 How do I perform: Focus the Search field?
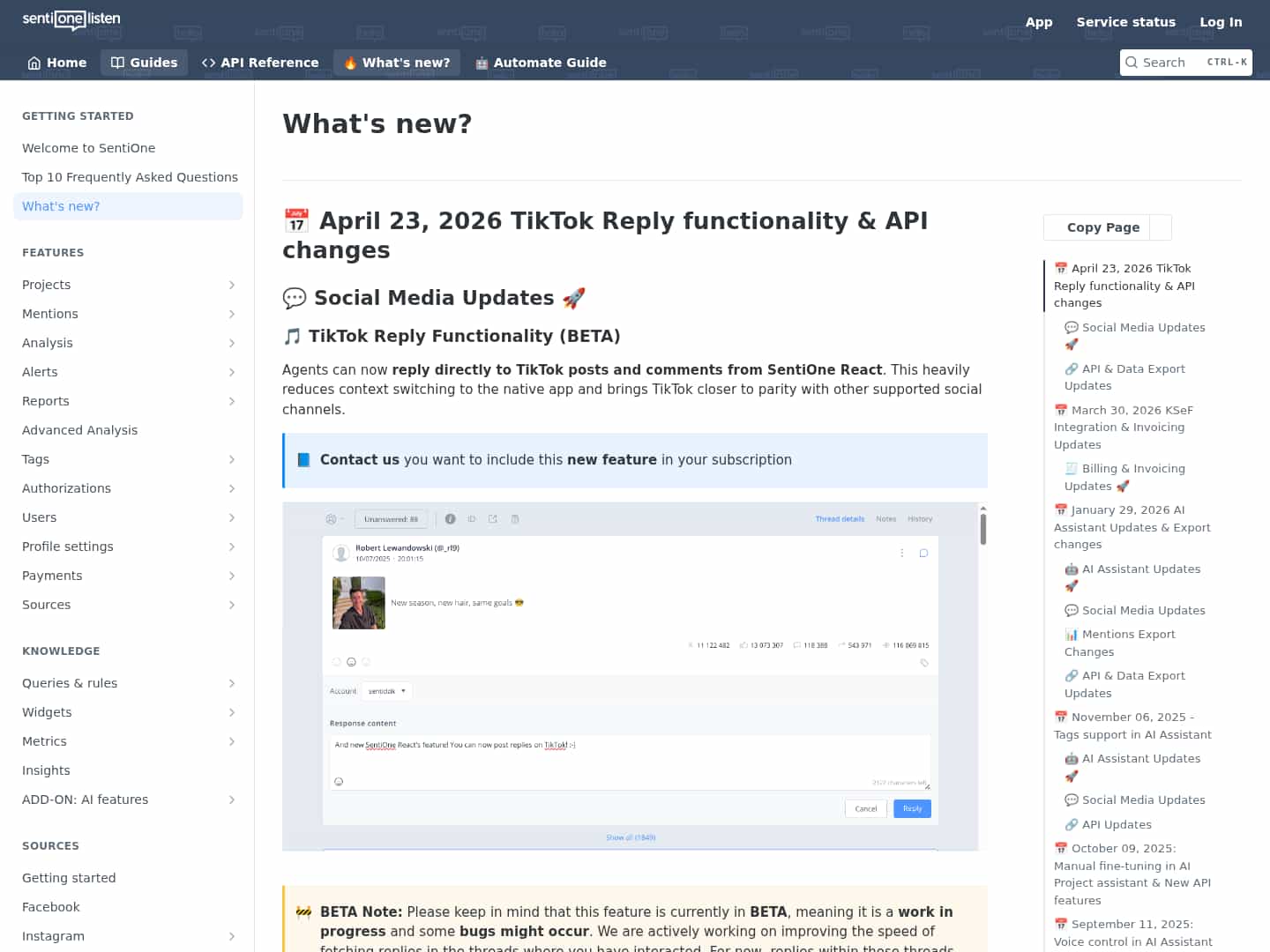(x=1186, y=63)
